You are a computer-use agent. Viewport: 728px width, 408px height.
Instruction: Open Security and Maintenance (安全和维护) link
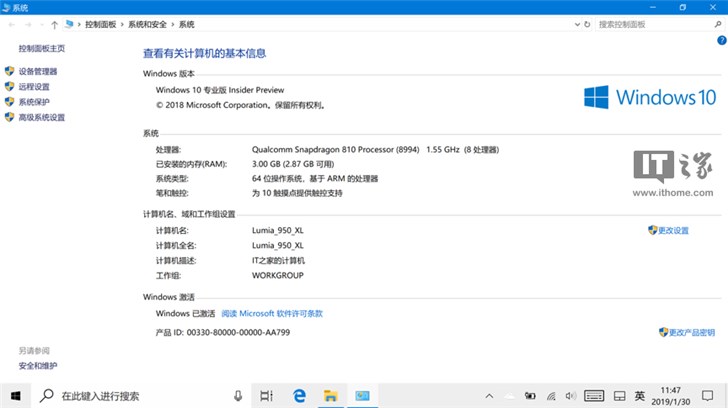tap(38, 366)
